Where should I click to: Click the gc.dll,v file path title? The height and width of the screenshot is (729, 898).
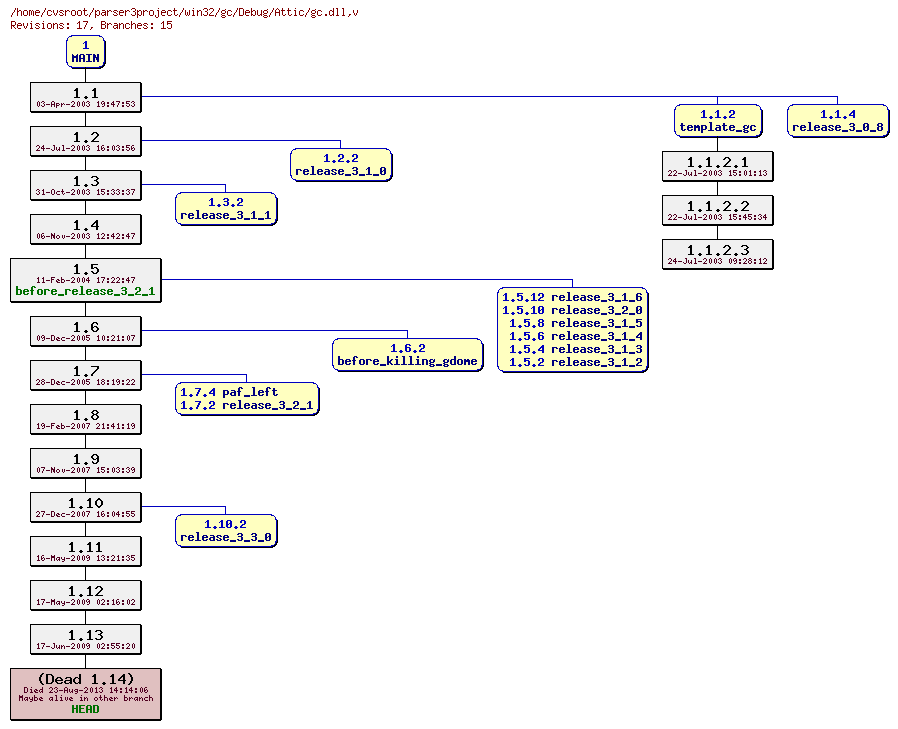point(184,12)
